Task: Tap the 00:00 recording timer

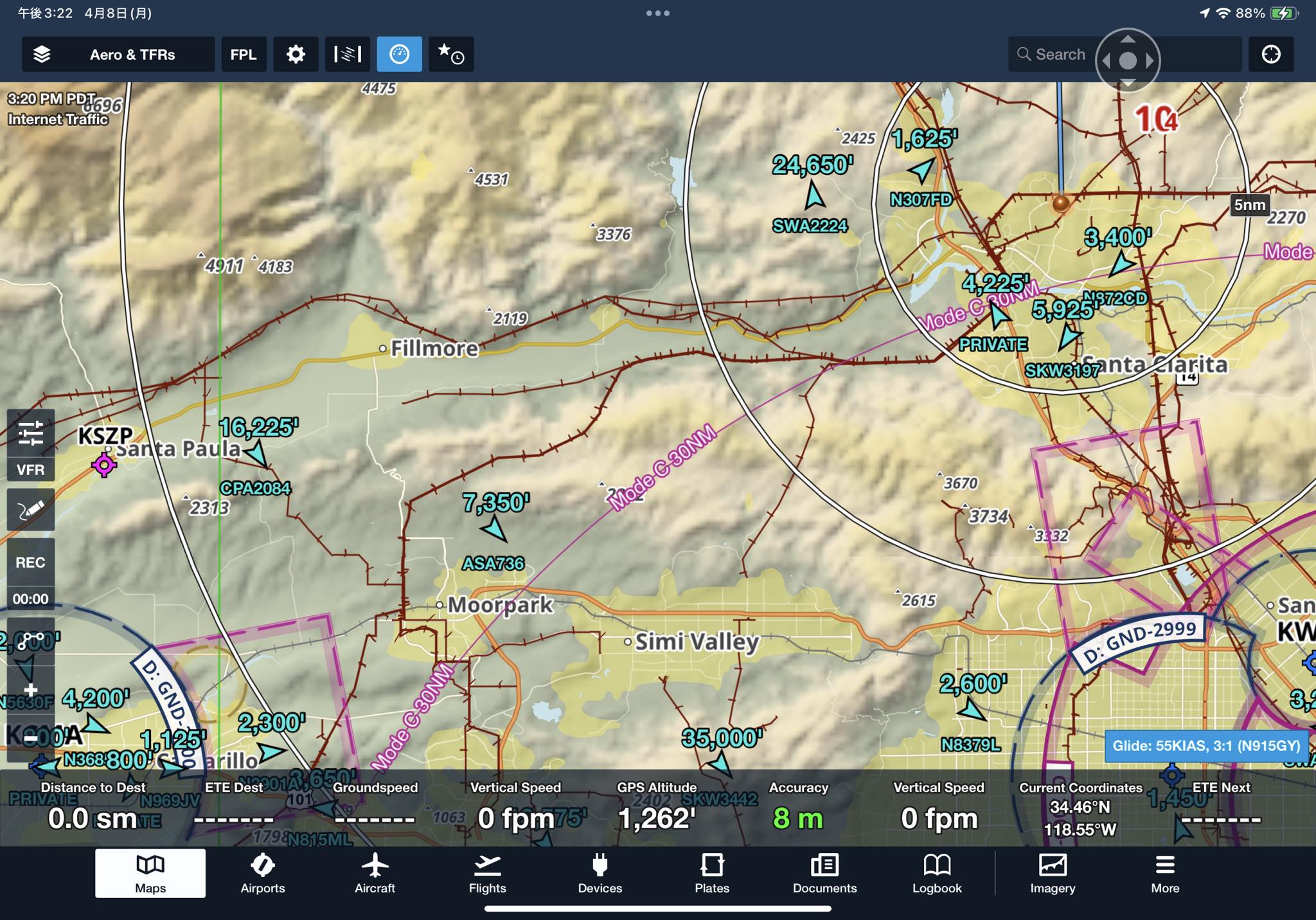Action: (x=31, y=599)
